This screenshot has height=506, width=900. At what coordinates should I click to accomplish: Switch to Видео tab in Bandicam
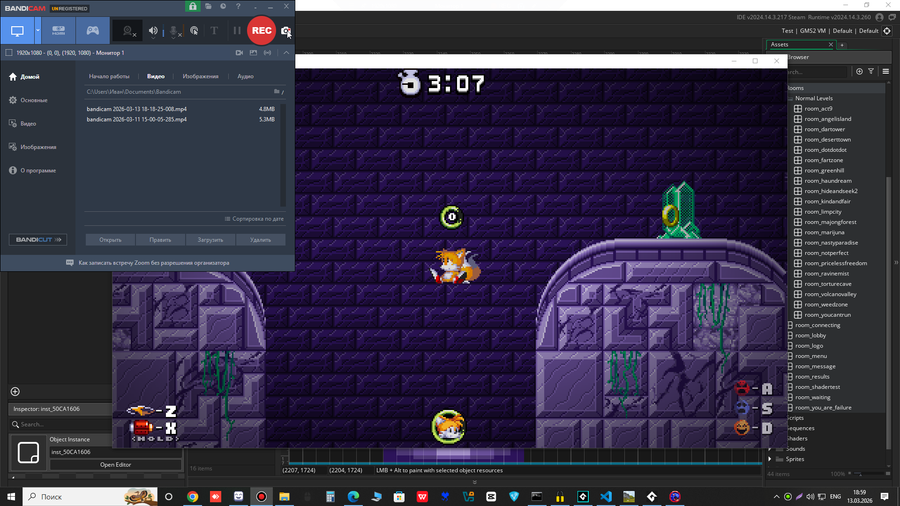(156, 76)
